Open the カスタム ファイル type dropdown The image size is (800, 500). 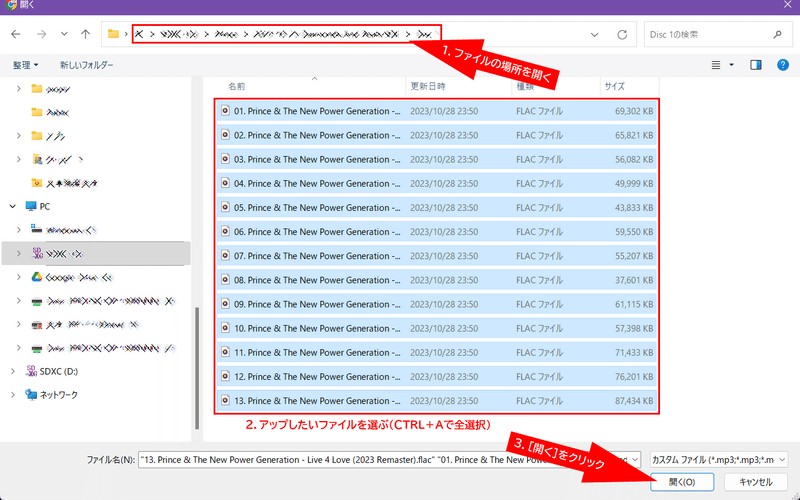[719, 460]
